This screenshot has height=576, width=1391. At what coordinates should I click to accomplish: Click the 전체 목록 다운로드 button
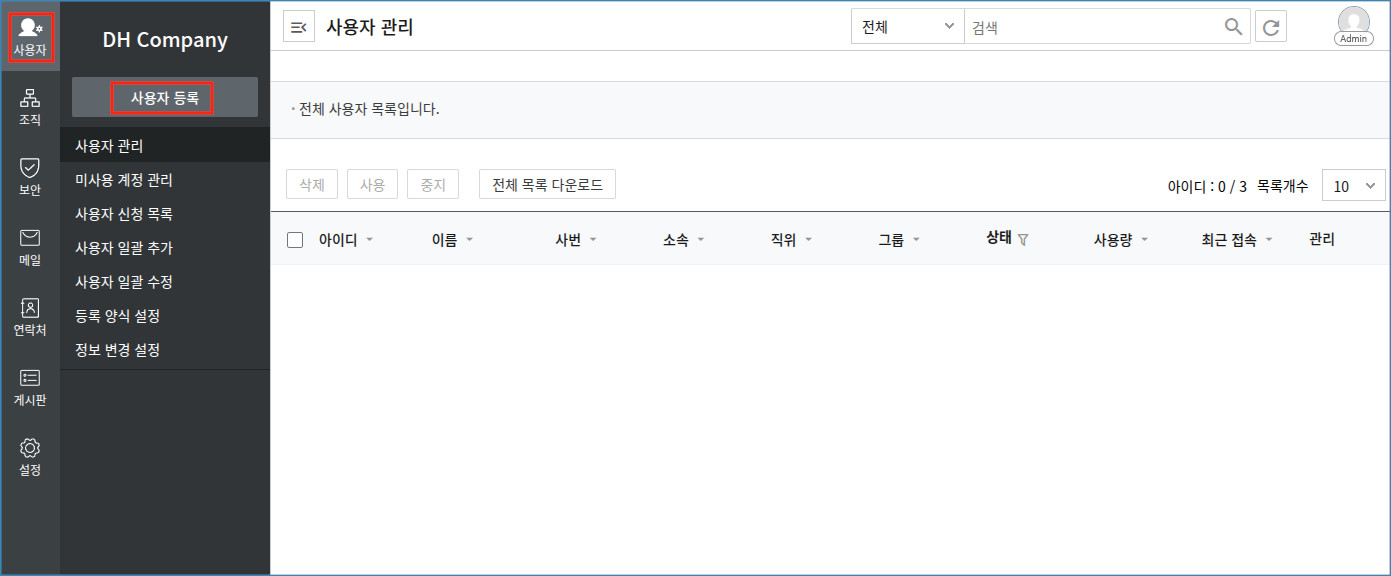pyautogui.click(x=547, y=185)
